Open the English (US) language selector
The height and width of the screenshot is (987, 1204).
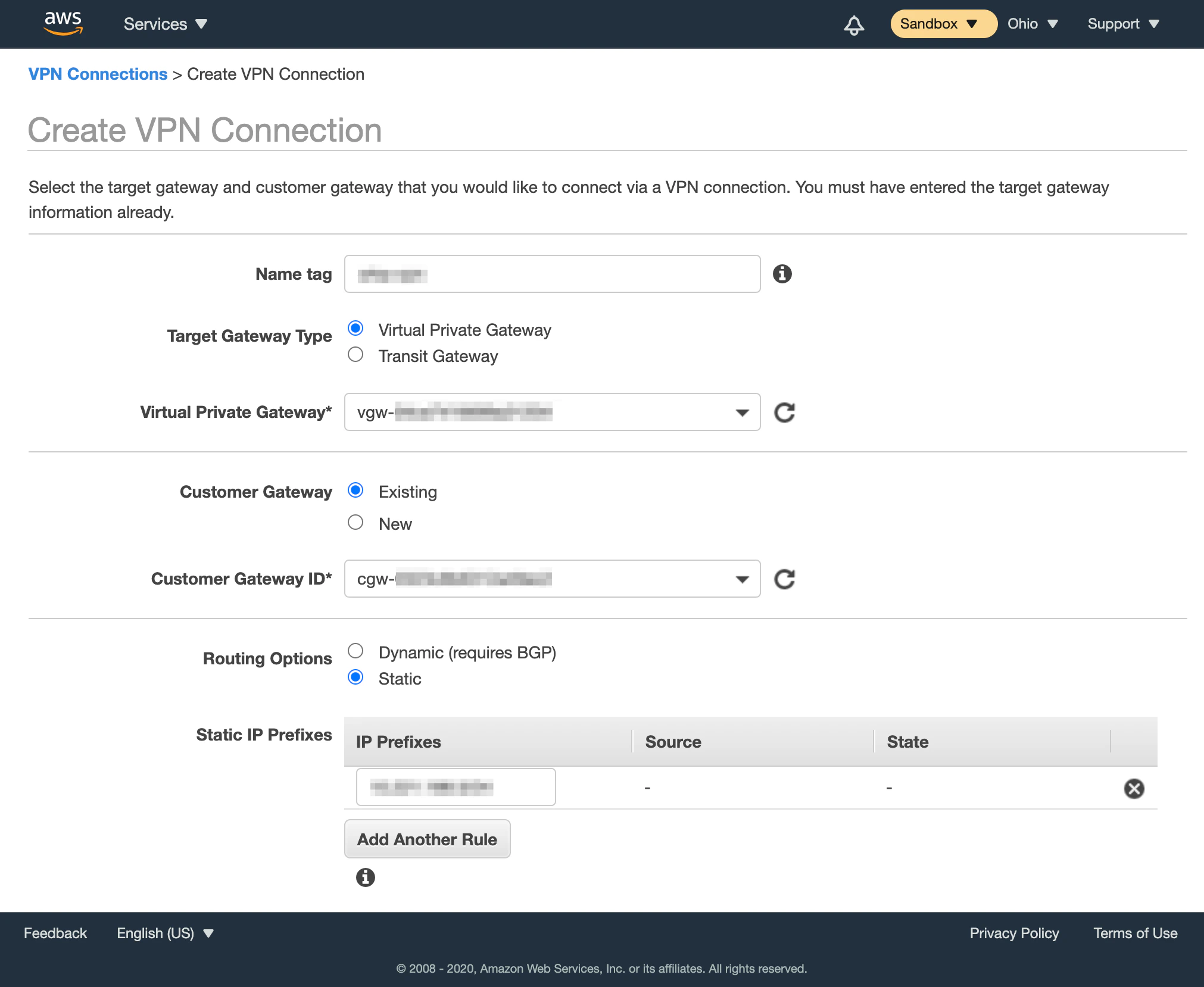coord(164,933)
